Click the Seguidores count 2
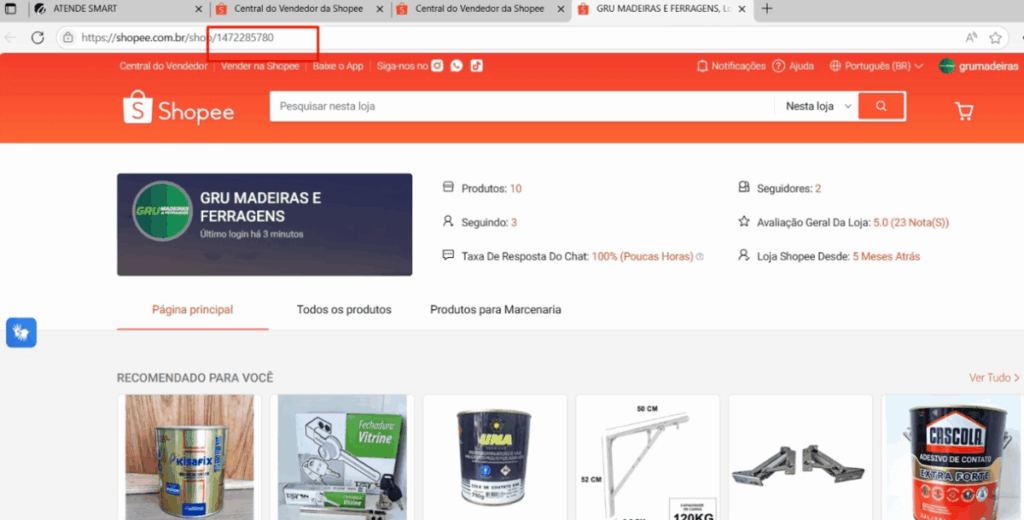The width and height of the screenshot is (1024, 520). [818, 189]
